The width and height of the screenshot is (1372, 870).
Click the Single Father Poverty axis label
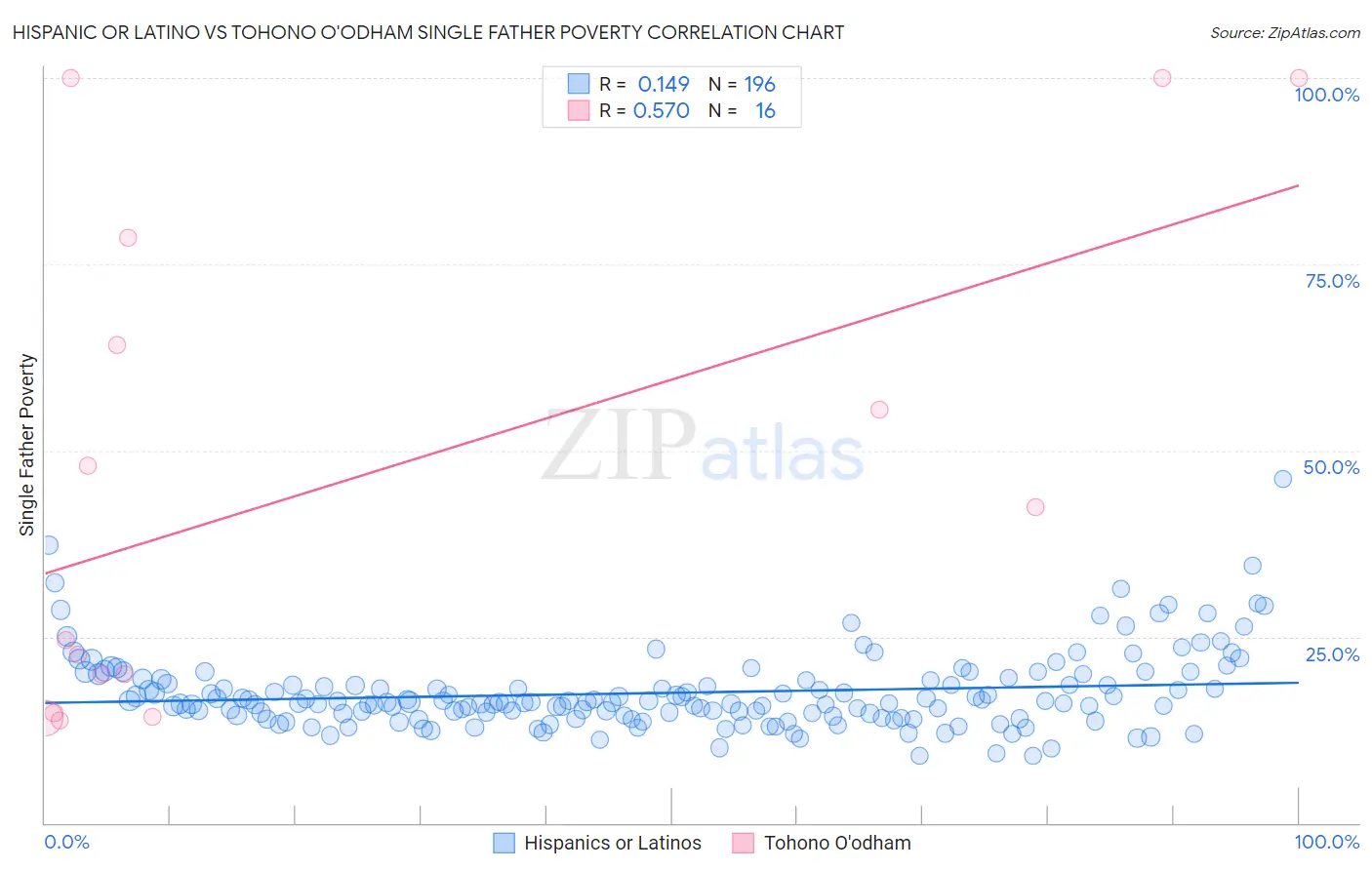(x=27, y=445)
